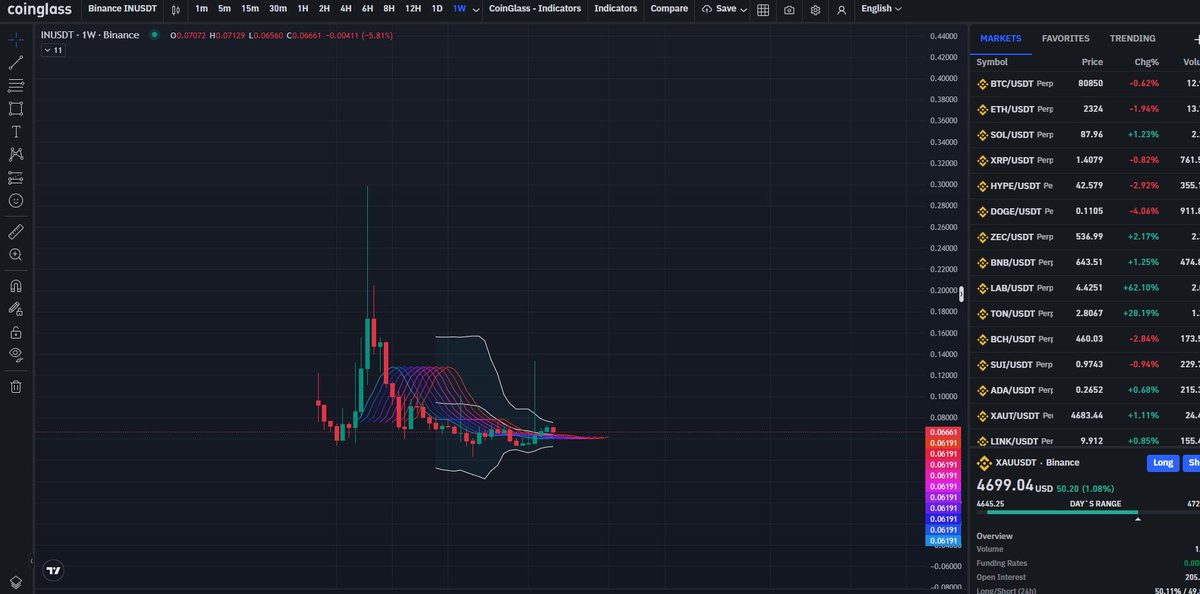The height and width of the screenshot is (594, 1200).
Task: Click the green market status dot
Action: 153,35
